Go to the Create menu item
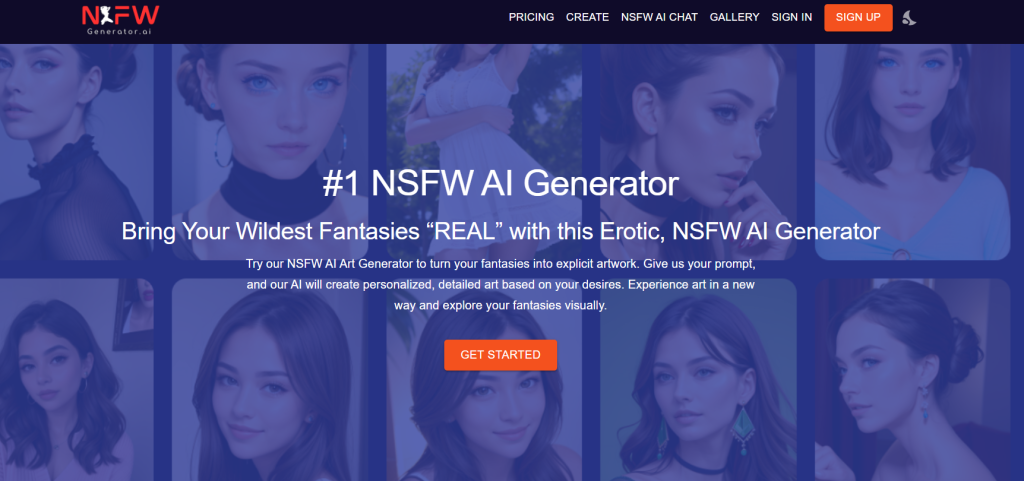The height and width of the screenshot is (481, 1024). point(587,18)
